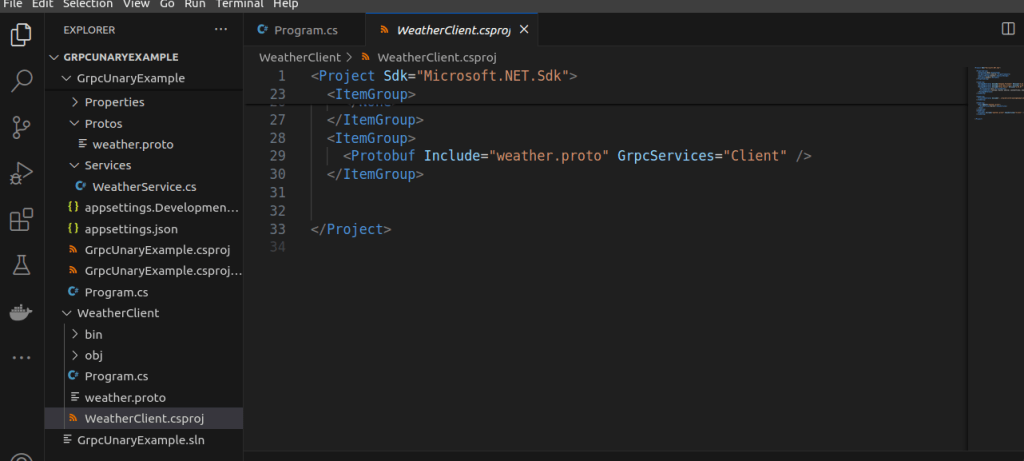Image resolution: width=1024 pixels, height=461 pixels.
Task: Open the Docker view icon
Action: [x=21, y=311]
